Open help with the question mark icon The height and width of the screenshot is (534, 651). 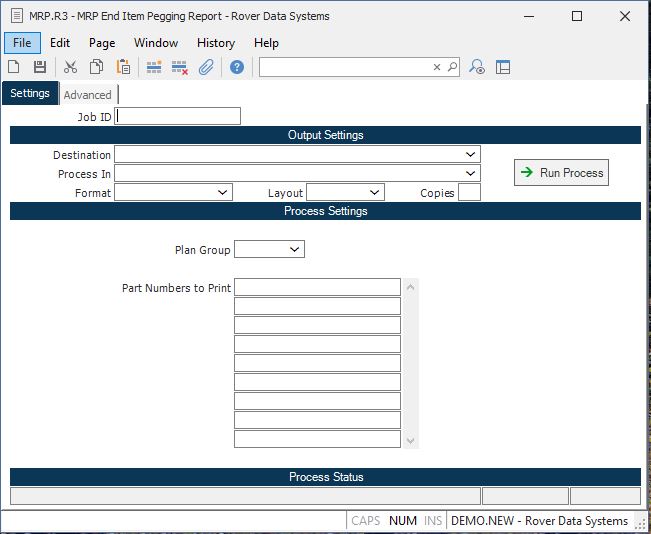coord(237,67)
